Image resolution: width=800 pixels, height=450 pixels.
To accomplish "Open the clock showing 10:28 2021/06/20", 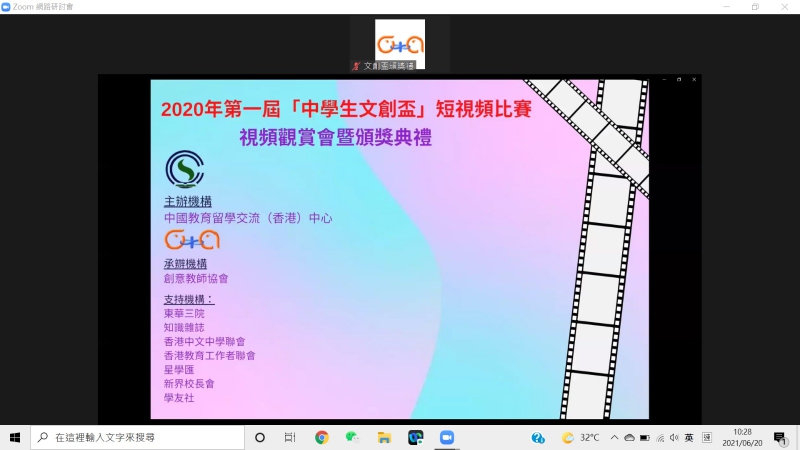I will click(742, 438).
